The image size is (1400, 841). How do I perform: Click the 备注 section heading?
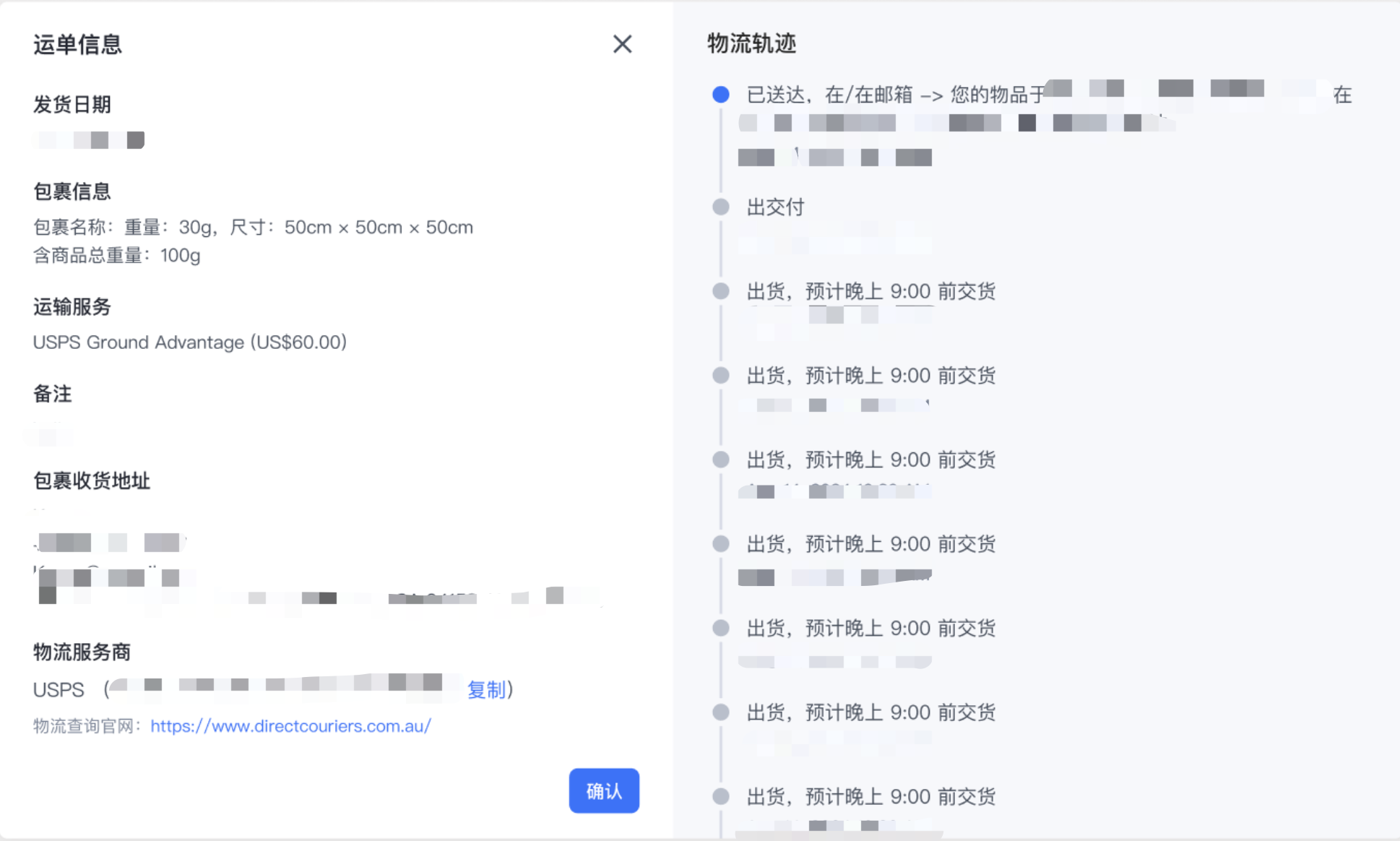click(52, 394)
